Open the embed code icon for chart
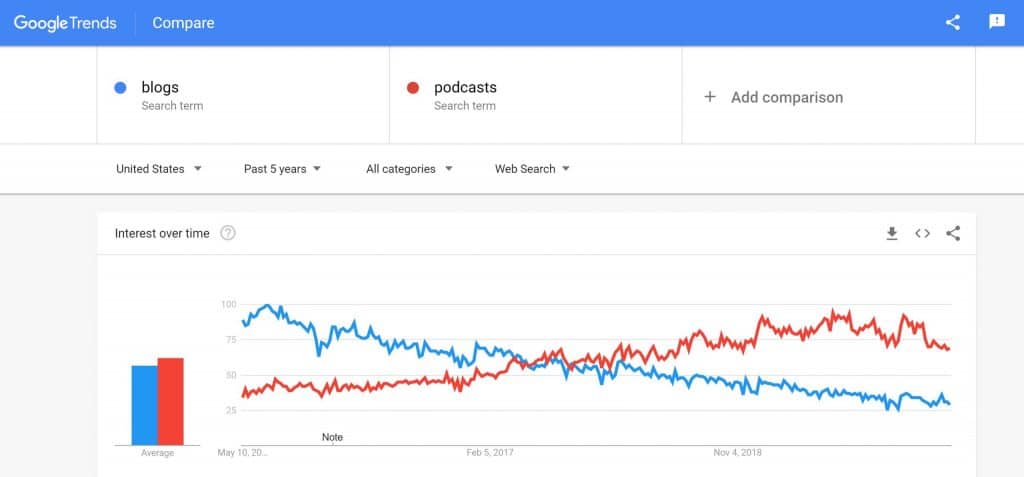 [922, 233]
